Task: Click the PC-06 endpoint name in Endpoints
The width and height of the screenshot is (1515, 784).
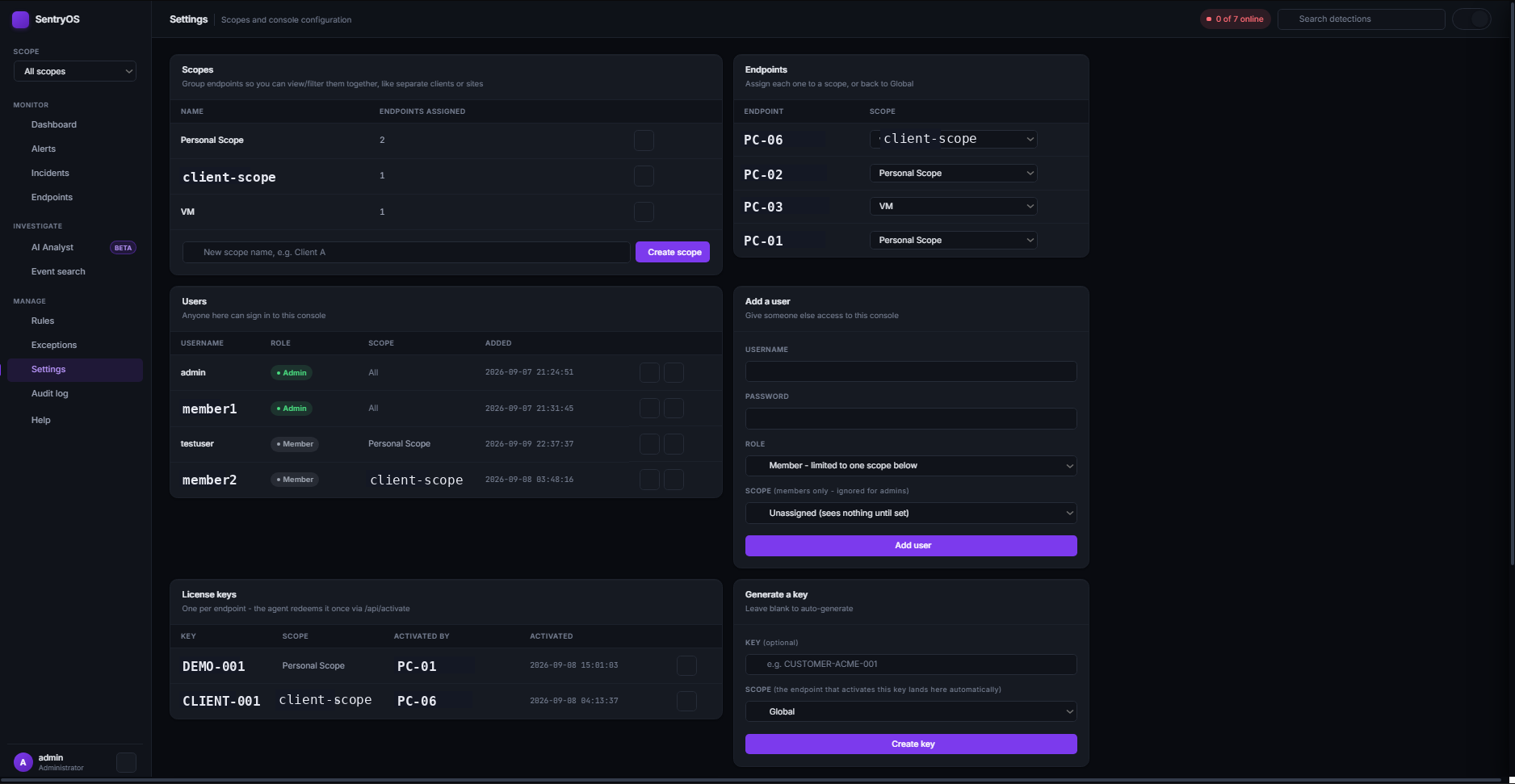Action: tap(763, 140)
